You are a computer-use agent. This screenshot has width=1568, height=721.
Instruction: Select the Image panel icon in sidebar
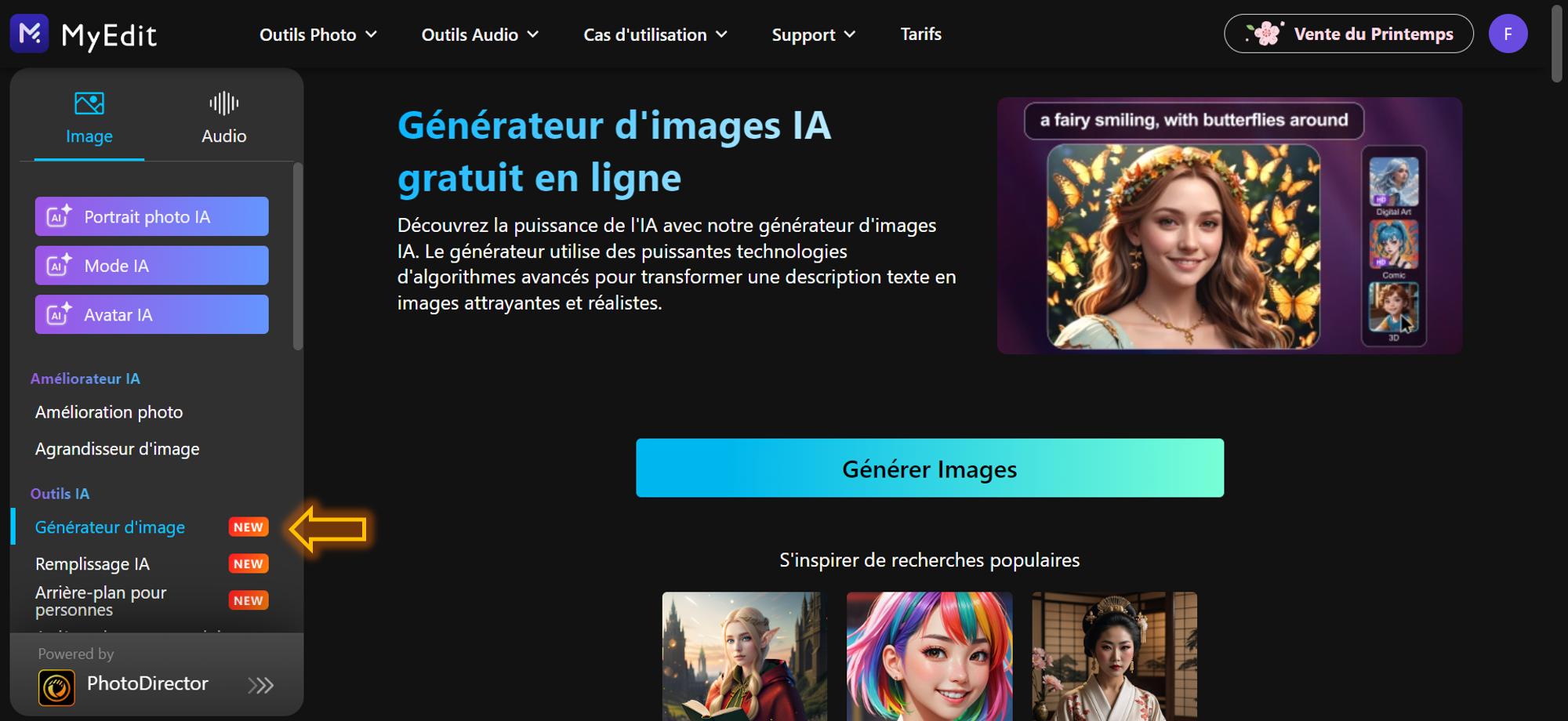pyautogui.click(x=89, y=102)
